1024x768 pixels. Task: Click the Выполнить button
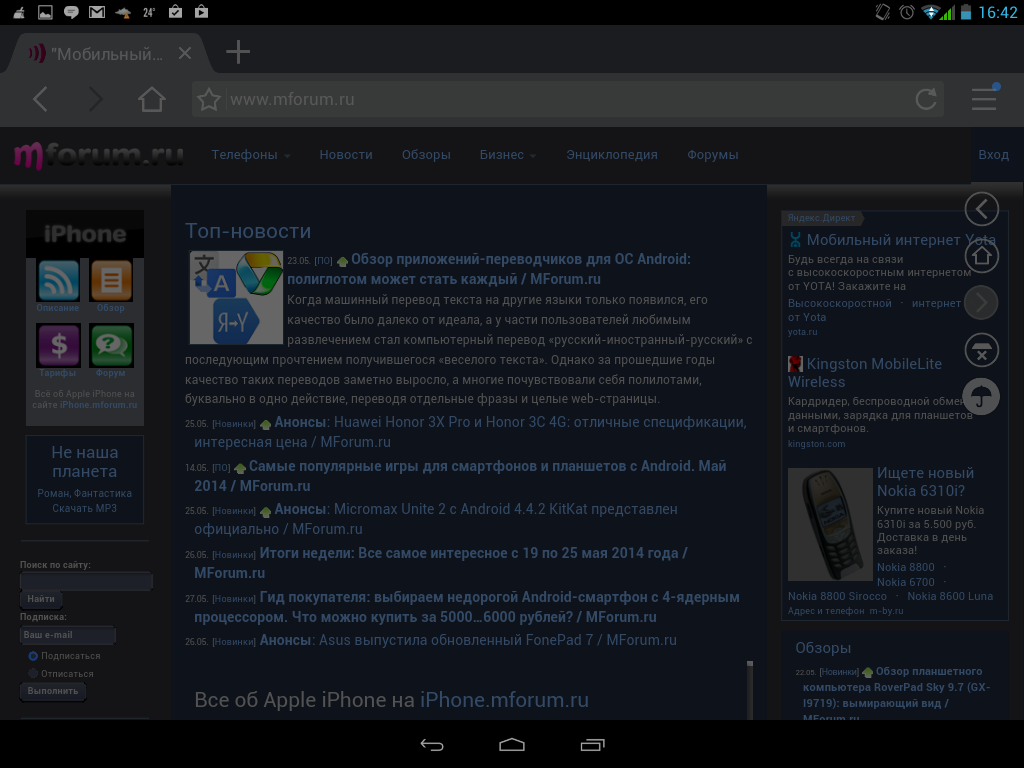coord(53,691)
